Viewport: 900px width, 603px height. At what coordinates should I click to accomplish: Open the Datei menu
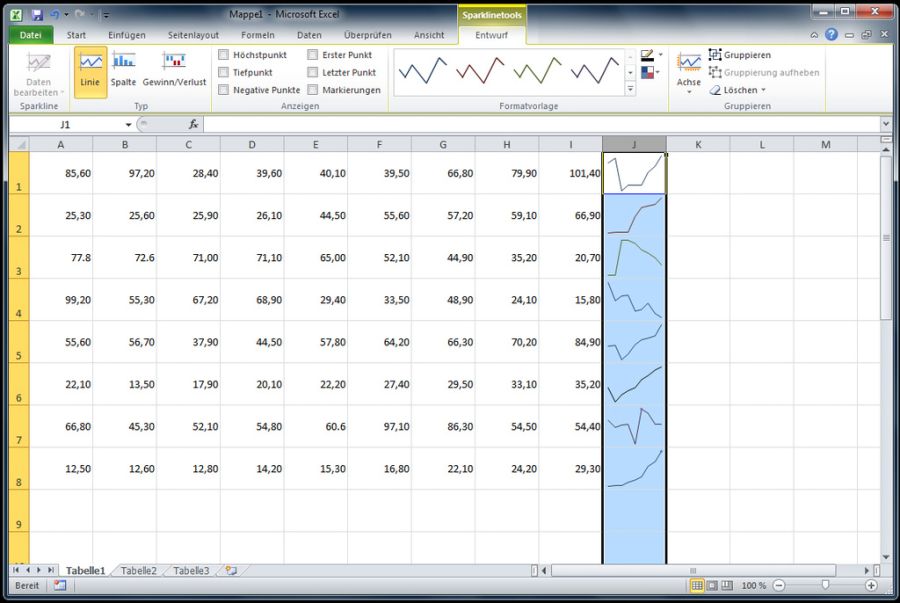pos(29,34)
